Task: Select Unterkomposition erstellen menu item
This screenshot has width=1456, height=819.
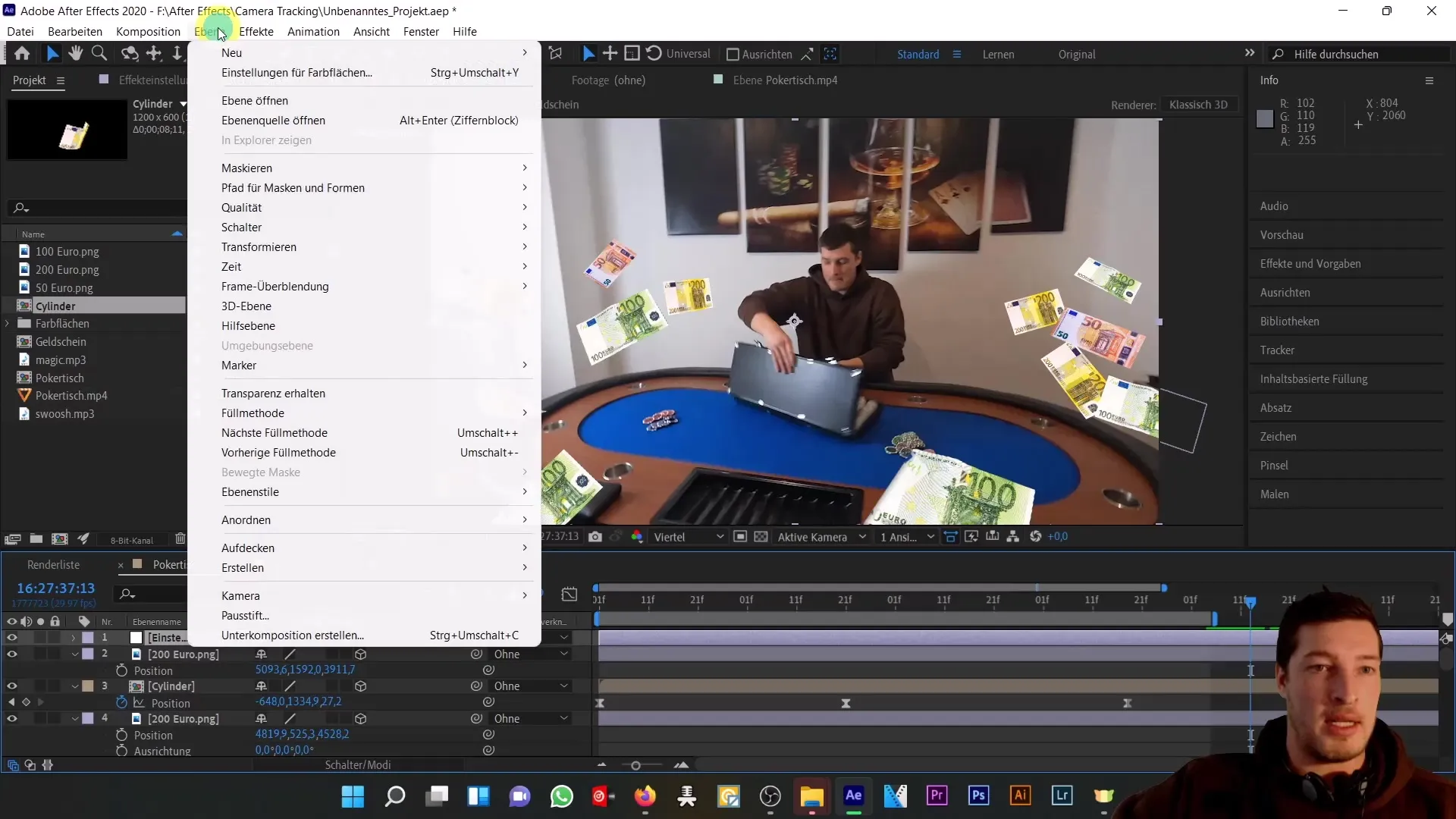Action: pyautogui.click(x=293, y=635)
